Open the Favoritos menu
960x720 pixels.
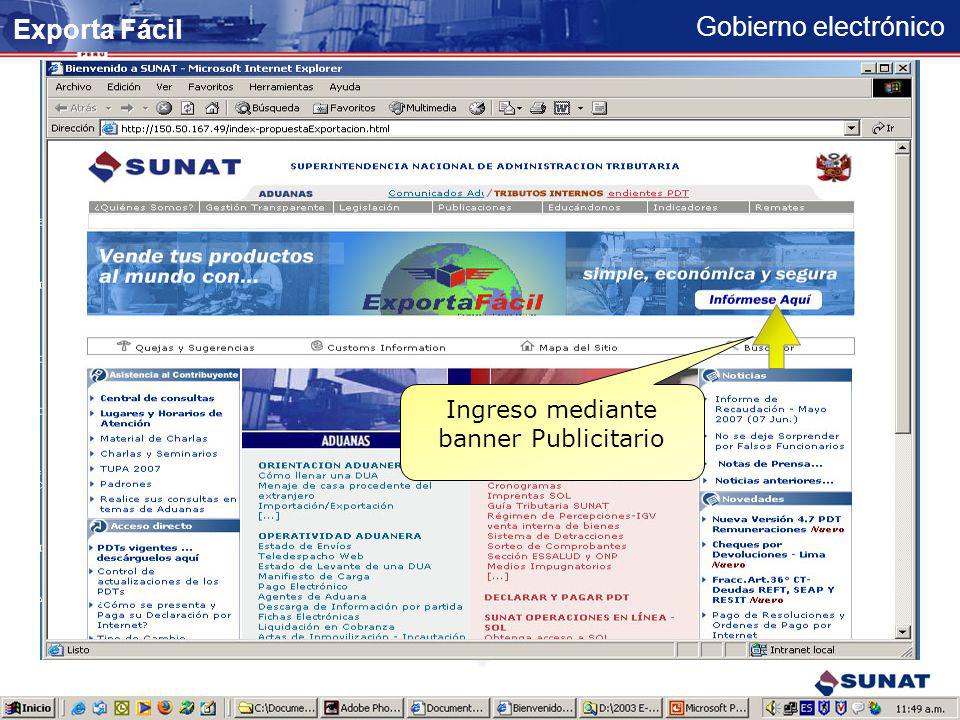tap(211, 87)
